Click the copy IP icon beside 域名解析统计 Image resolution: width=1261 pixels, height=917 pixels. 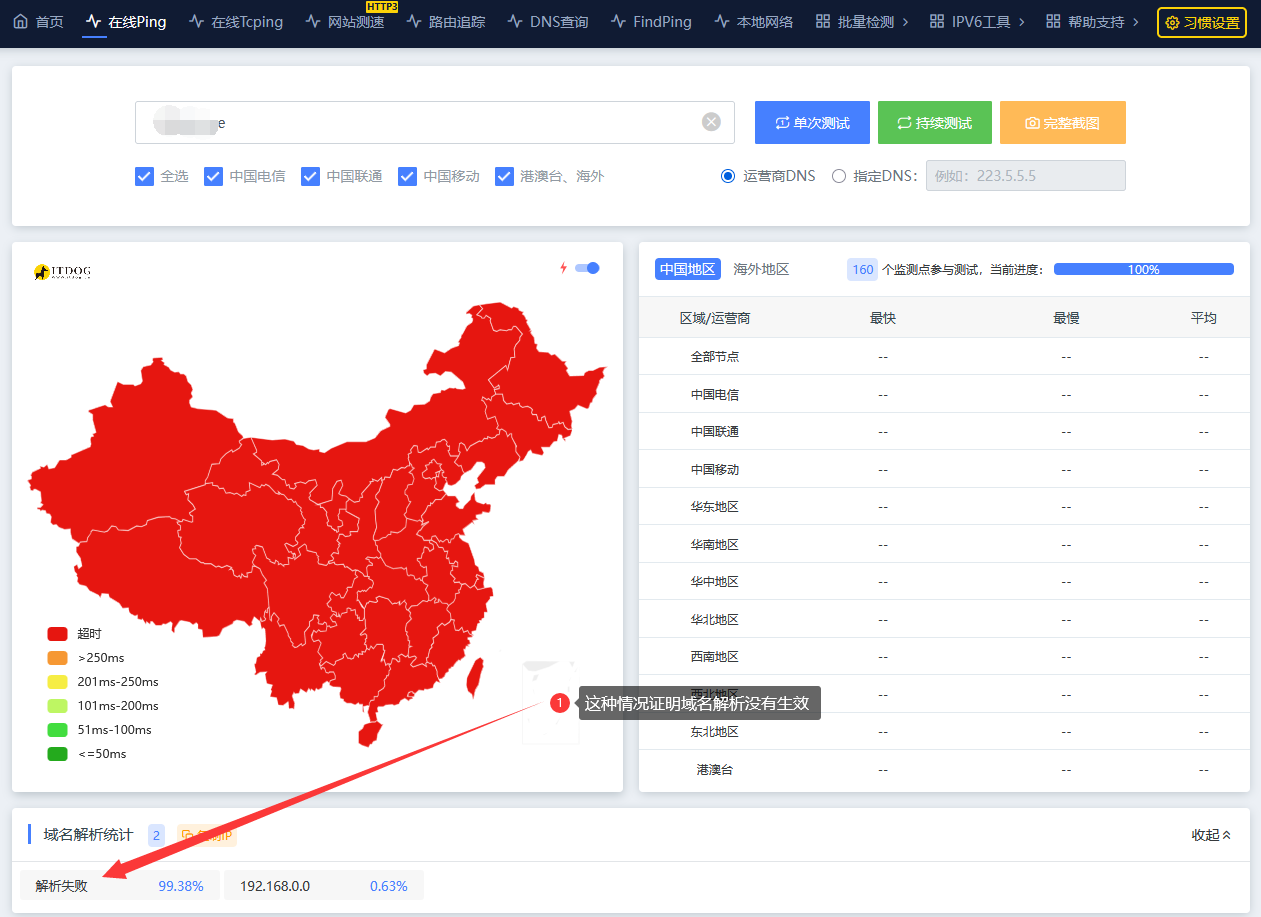click(187, 835)
